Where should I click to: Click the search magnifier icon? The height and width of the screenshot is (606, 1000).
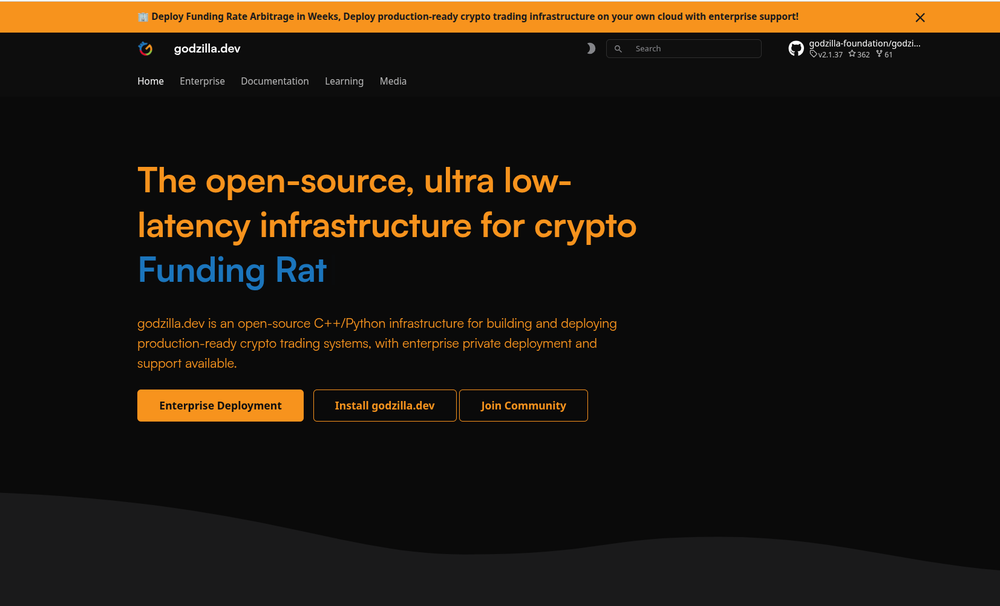coord(618,48)
